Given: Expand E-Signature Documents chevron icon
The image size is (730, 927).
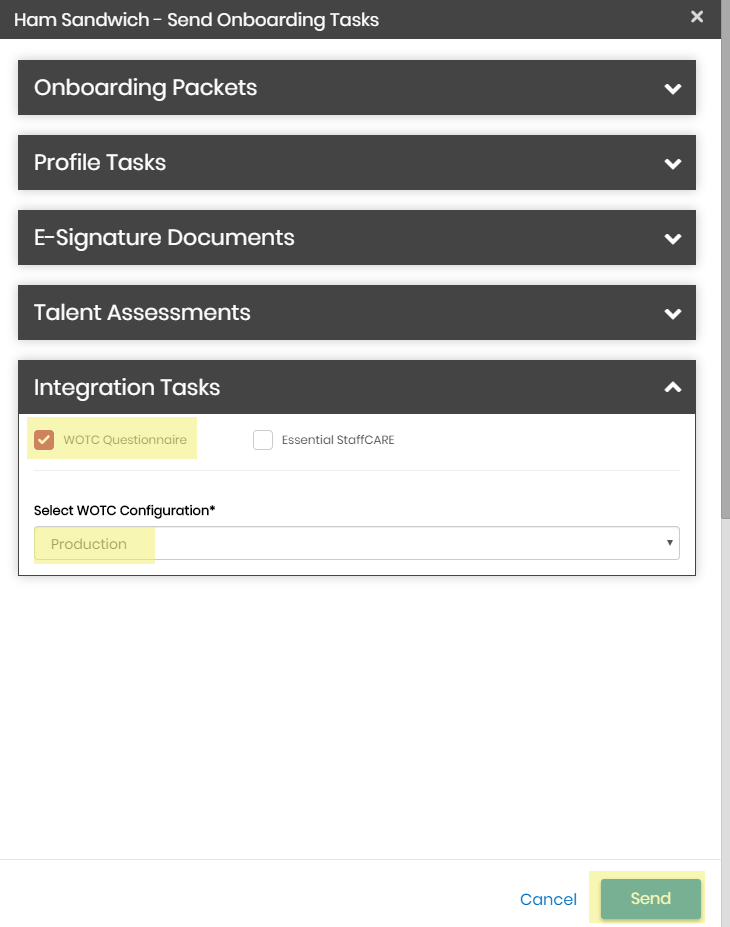Looking at the screenshot, I should (673, 239).
